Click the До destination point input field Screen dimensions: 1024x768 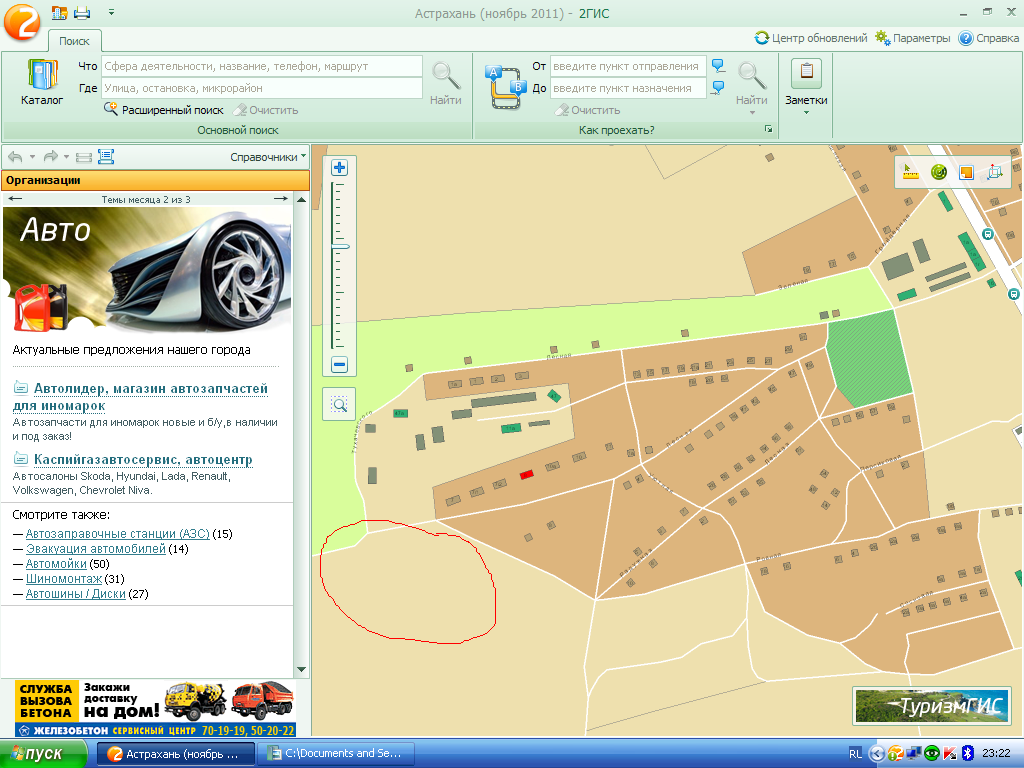point(628,88)
